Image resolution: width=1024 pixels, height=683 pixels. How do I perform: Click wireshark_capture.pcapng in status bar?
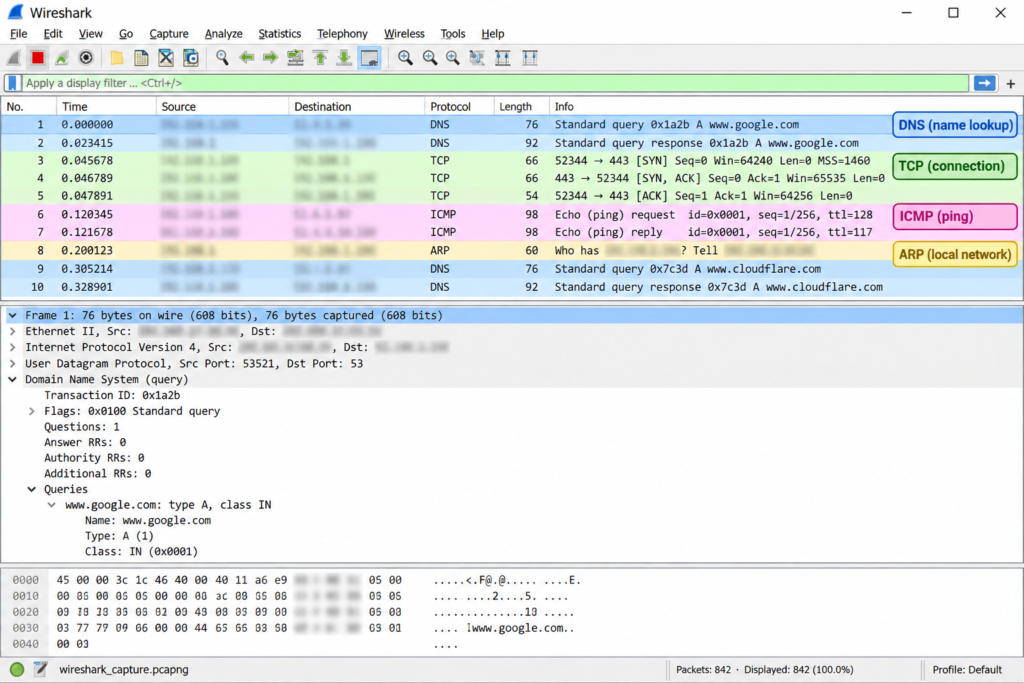click(123, 670)
